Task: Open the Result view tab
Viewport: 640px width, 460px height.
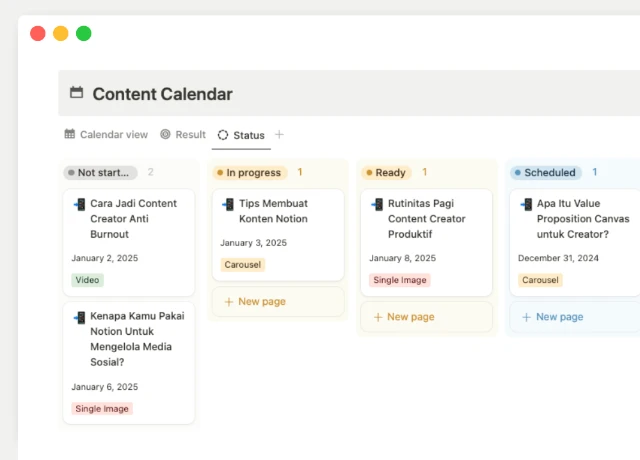Action: (x=182, y=134)
